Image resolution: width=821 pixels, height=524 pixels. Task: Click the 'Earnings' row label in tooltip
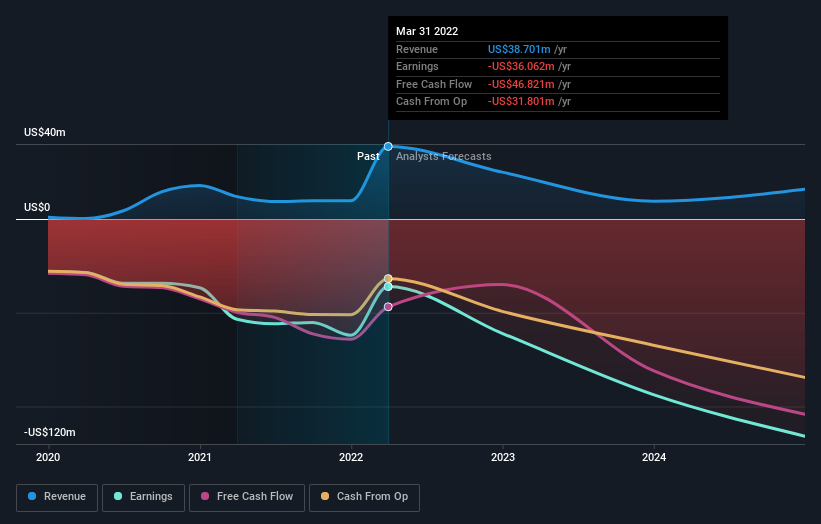(x=417, y=66)
